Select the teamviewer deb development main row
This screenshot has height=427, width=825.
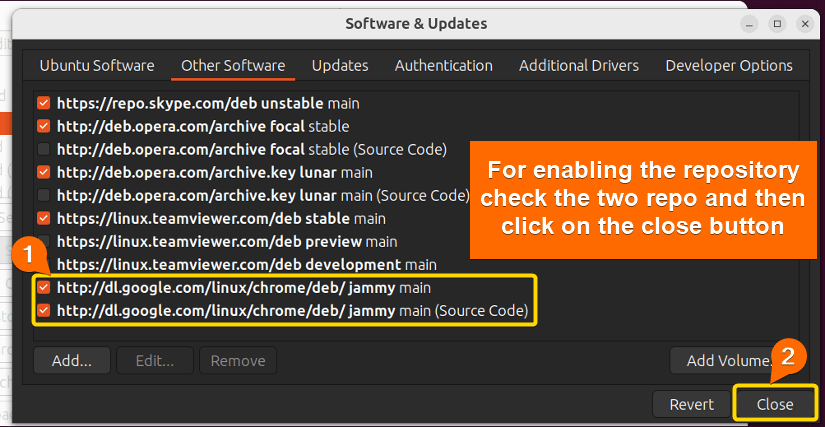(246, 265)
